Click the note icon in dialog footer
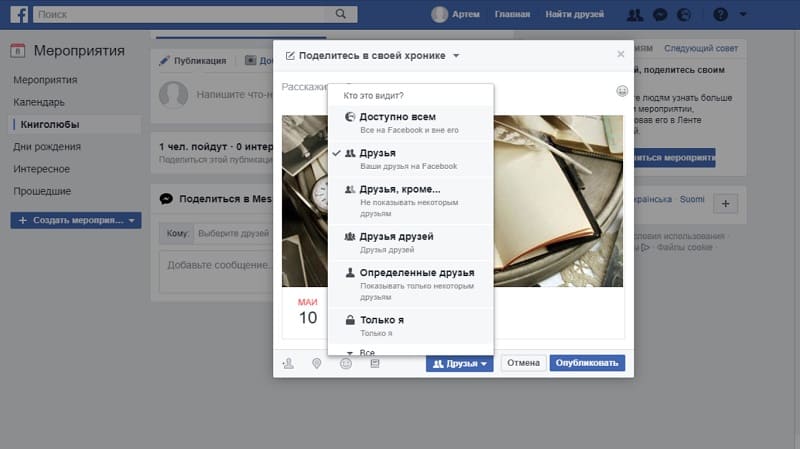Screen dimensions: 800x449 point(375,363)
